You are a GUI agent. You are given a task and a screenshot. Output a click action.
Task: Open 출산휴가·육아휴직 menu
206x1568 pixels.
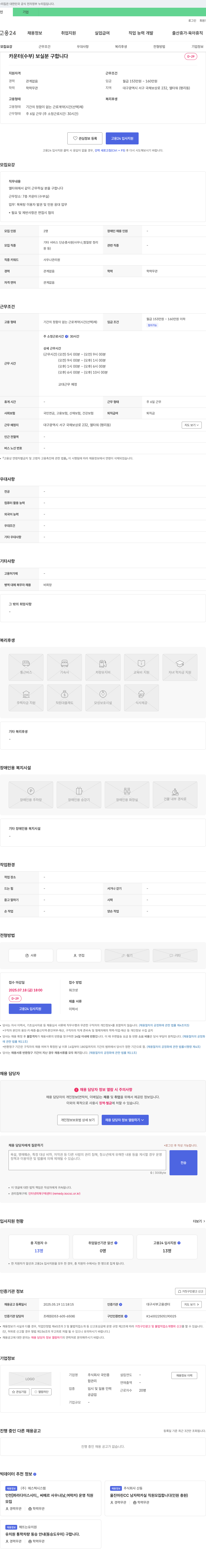188,33
